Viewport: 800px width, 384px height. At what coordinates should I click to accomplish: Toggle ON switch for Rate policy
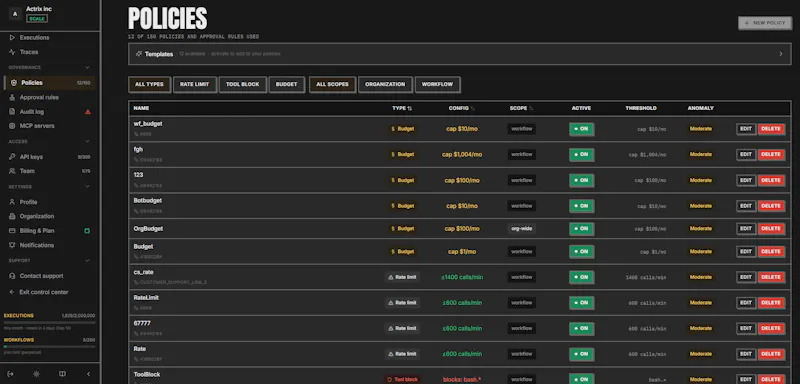click(x=581, y=354)
